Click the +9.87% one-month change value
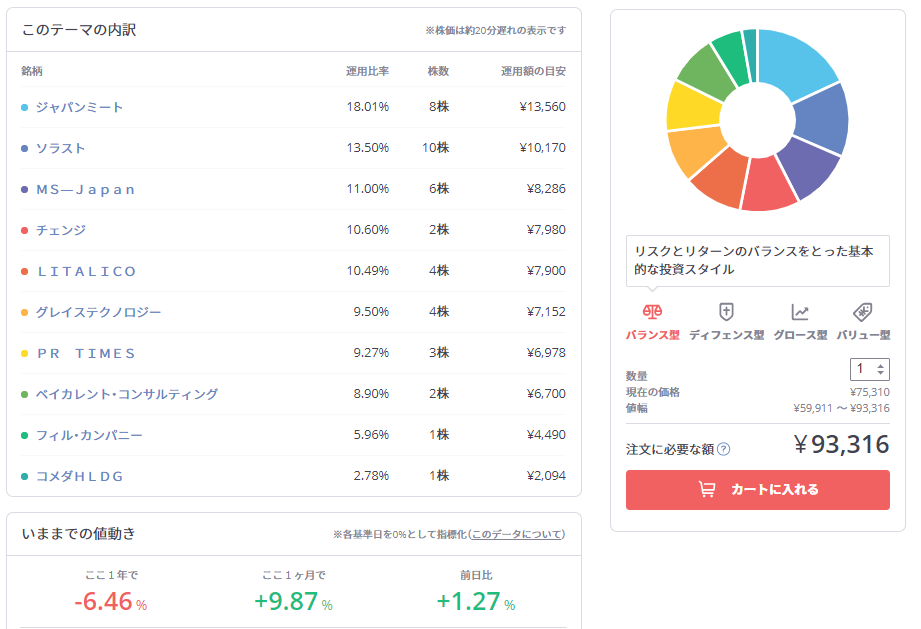 coord(293,601)
